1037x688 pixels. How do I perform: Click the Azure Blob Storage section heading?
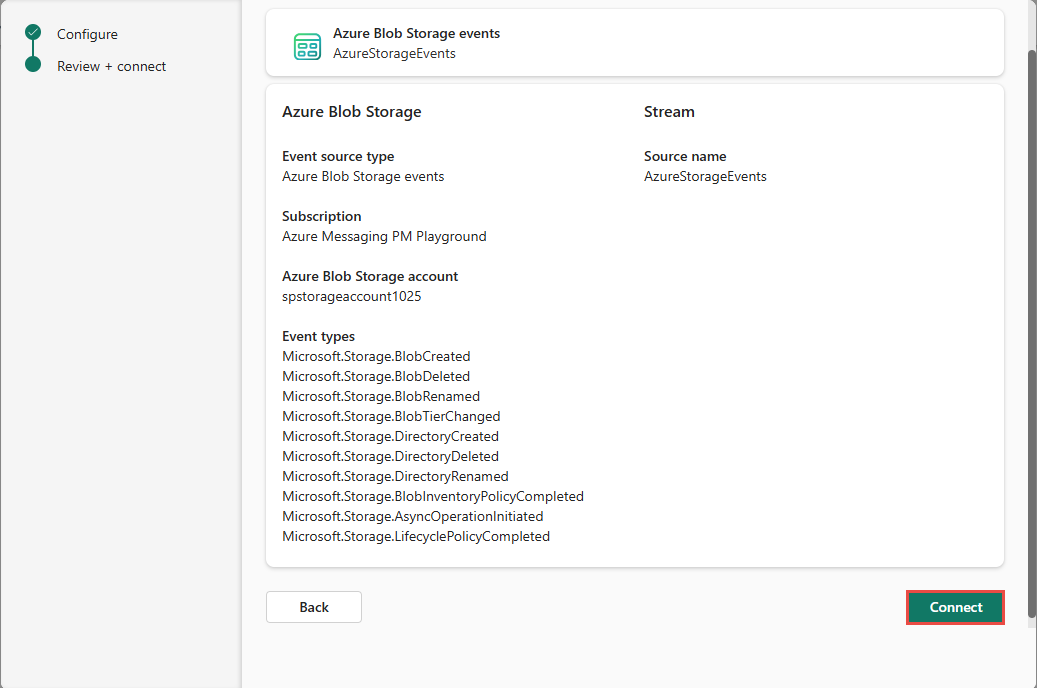[x=351, y=112]
